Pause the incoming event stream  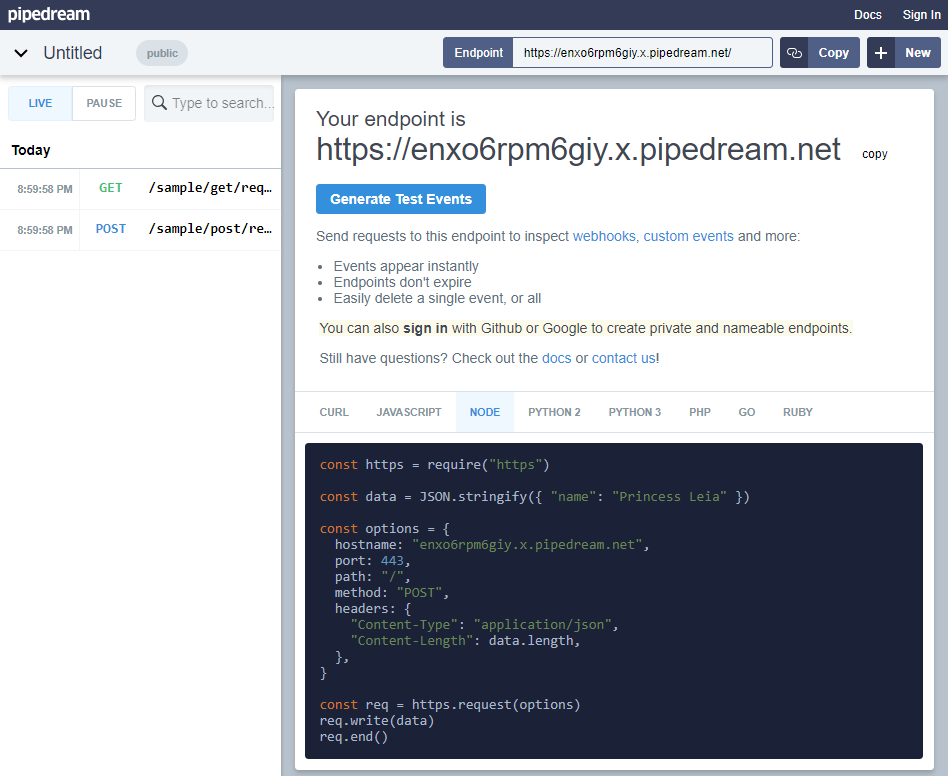[x=103, y=103]
